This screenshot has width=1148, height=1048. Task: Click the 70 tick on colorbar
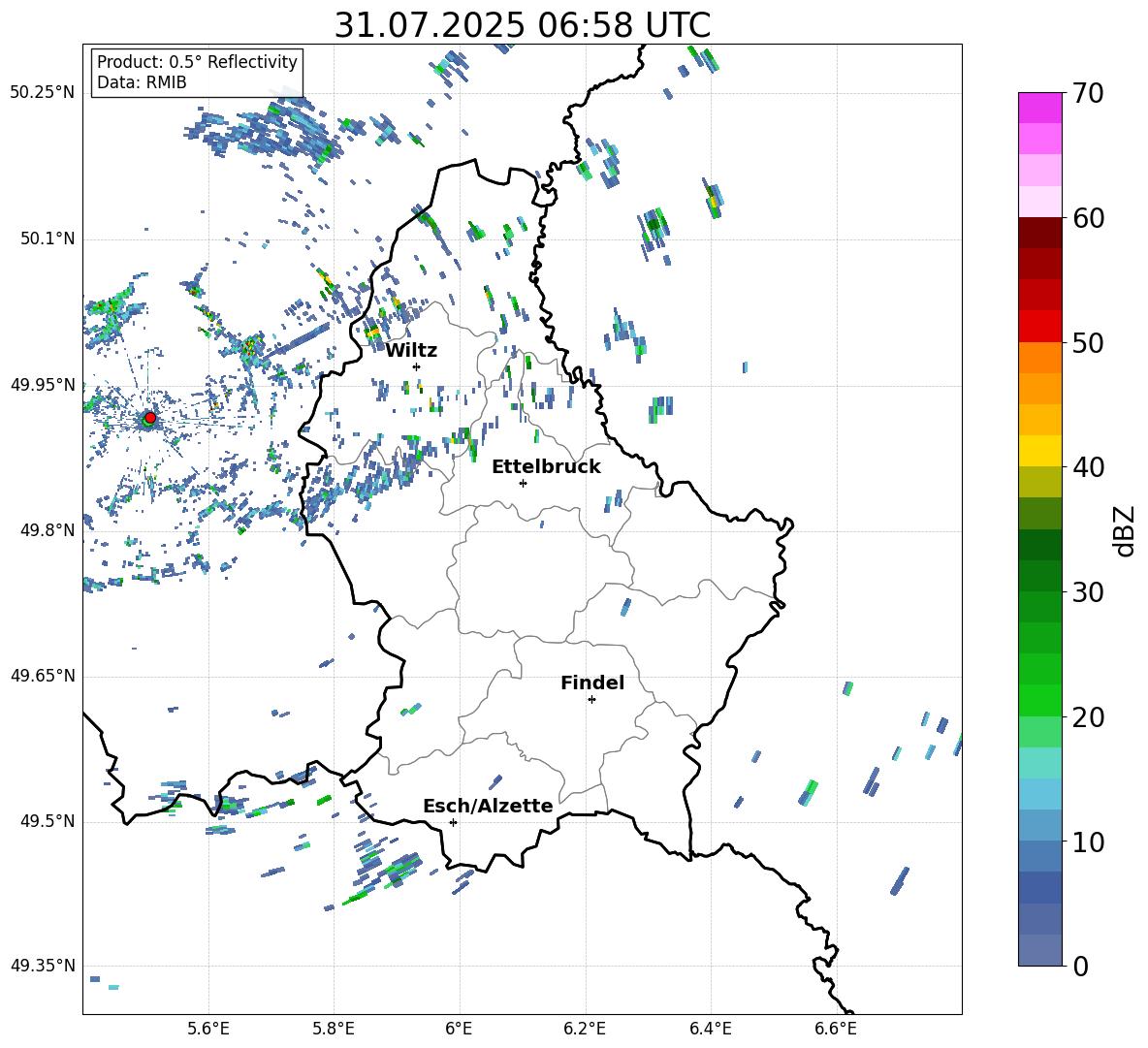pyautogui.click(x=1088, y=93)
